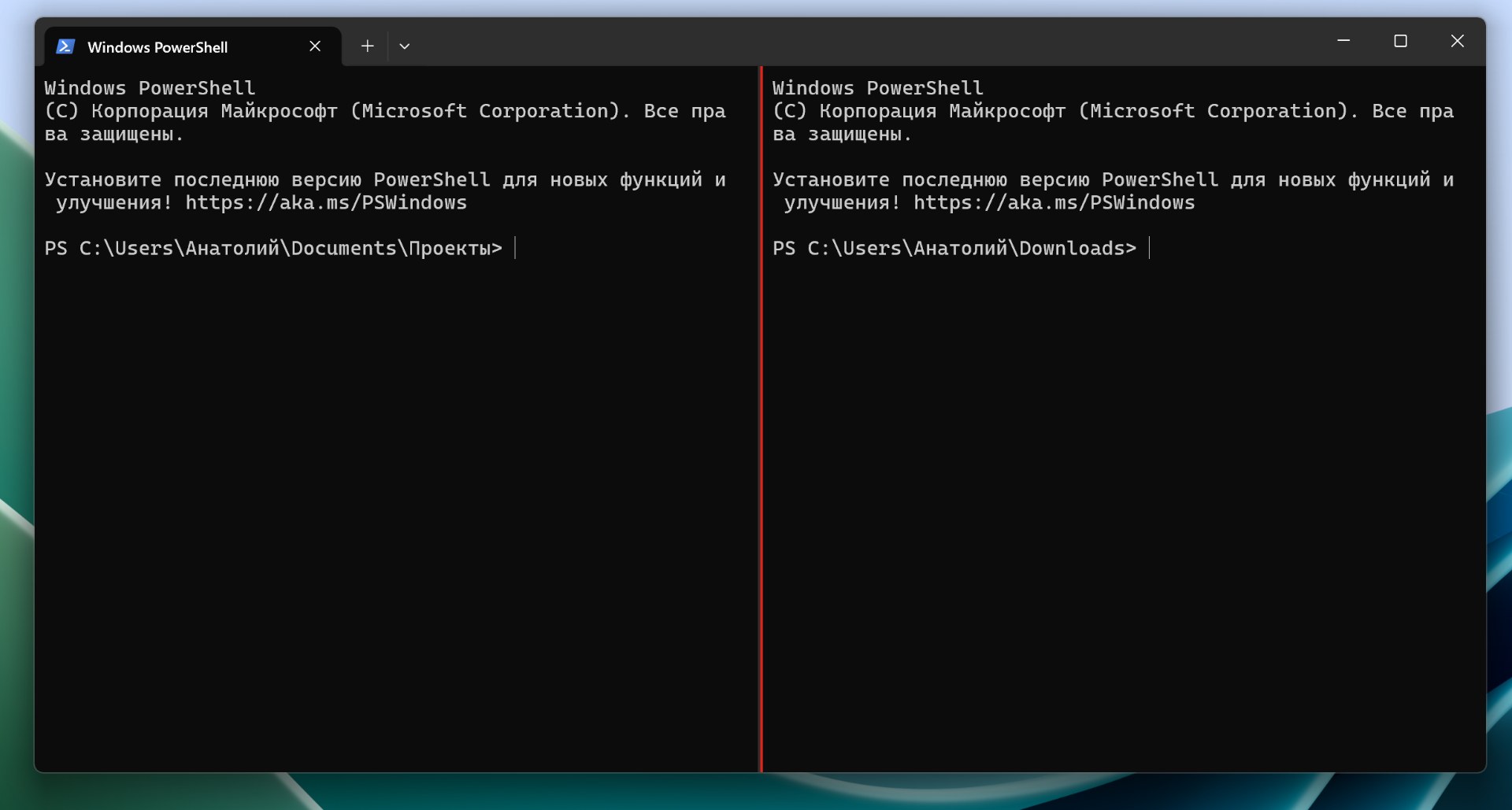
Task: Open a new tab with plus button
Action: pos(367,46)
